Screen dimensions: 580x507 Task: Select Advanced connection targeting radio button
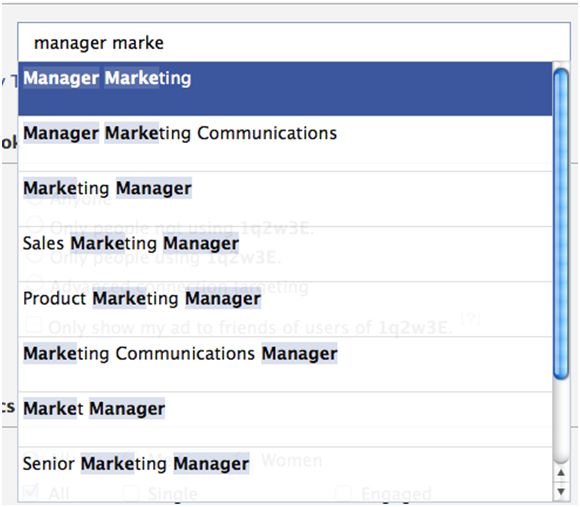(35, 283)
